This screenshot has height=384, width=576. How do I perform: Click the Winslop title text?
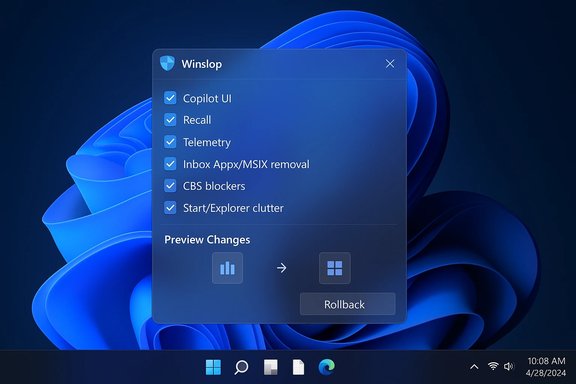pos(202,64)
